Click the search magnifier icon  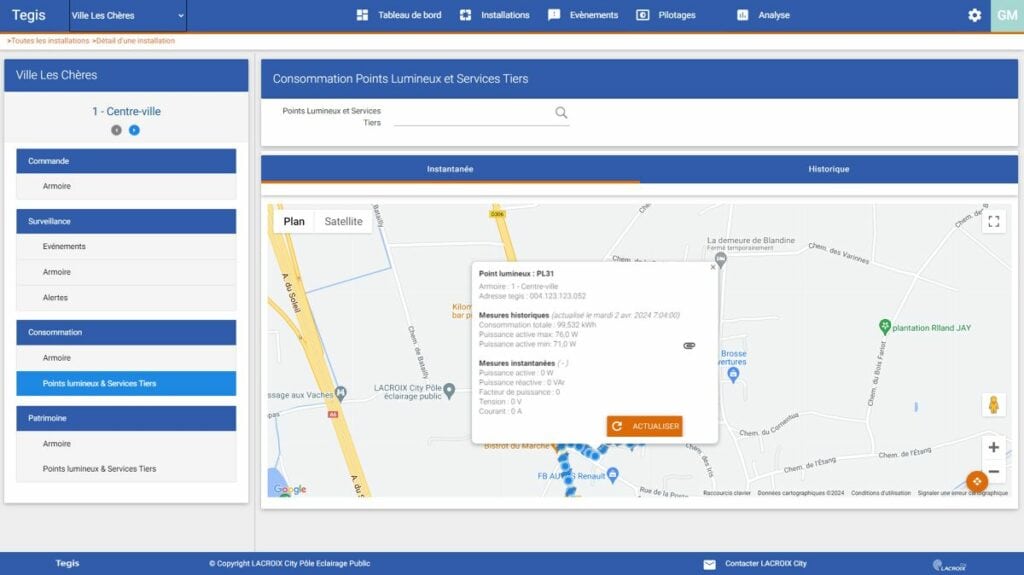561,113
